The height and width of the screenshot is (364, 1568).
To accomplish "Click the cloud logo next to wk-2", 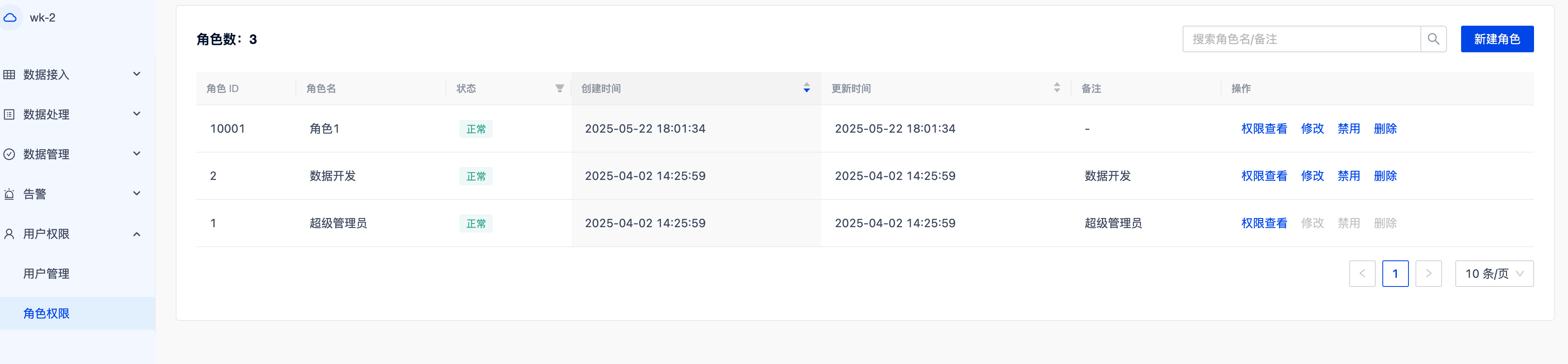I will click(10, 18).
